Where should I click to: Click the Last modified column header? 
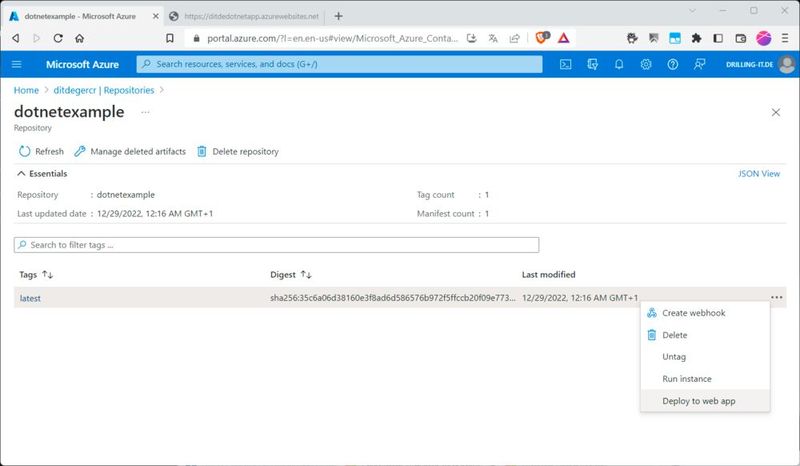pyautogui.click(x=548, y=275)
